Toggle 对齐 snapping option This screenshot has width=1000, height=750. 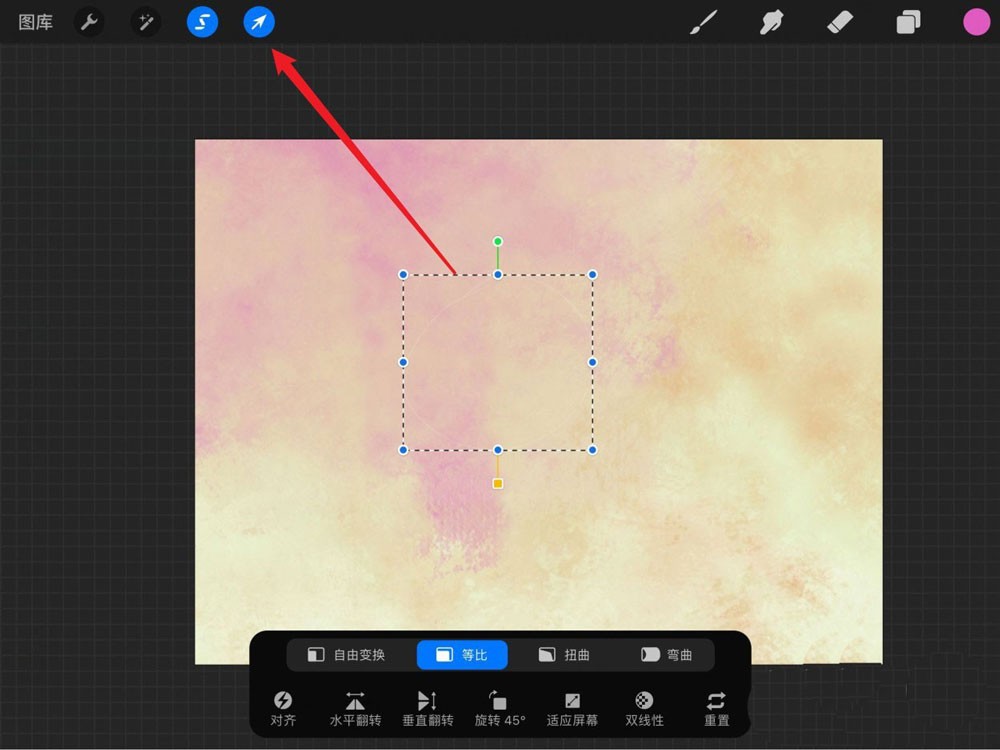click(x=283, y=709)
